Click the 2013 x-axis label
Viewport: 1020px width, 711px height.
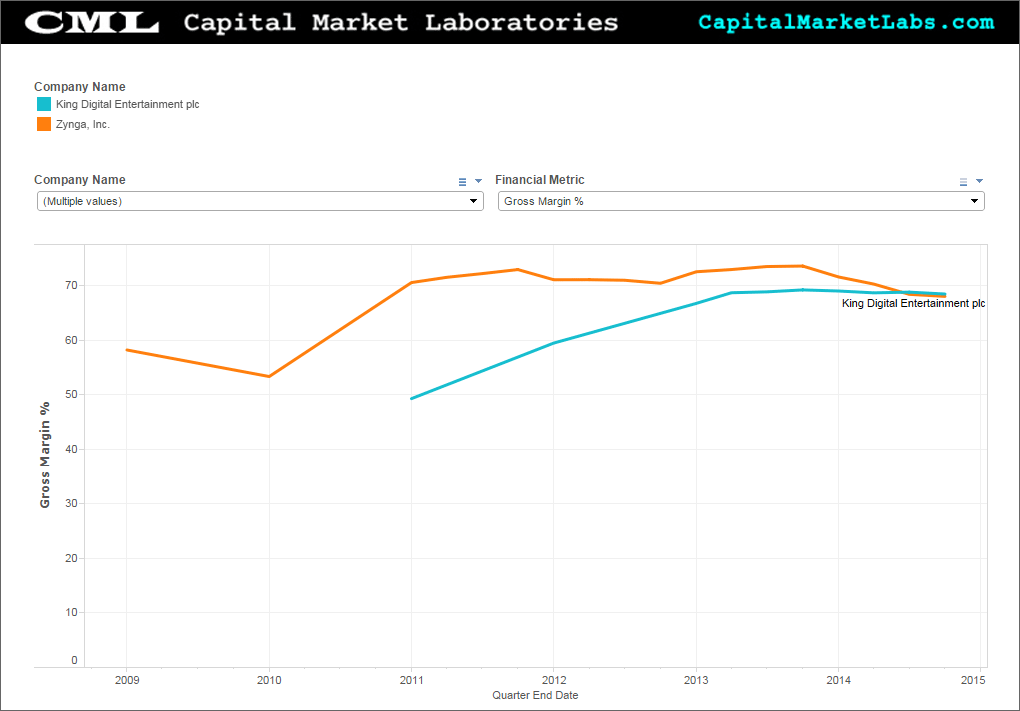(x=696, y=680)
